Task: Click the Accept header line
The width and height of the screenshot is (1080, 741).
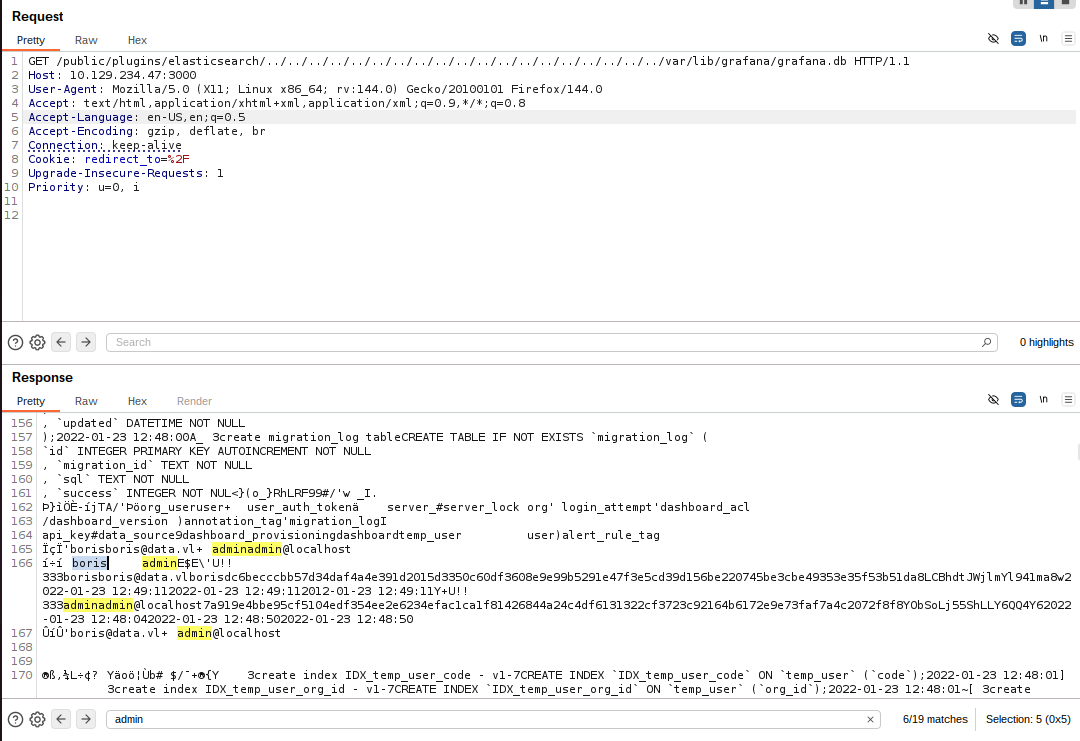Action: [x=276, y=103]
